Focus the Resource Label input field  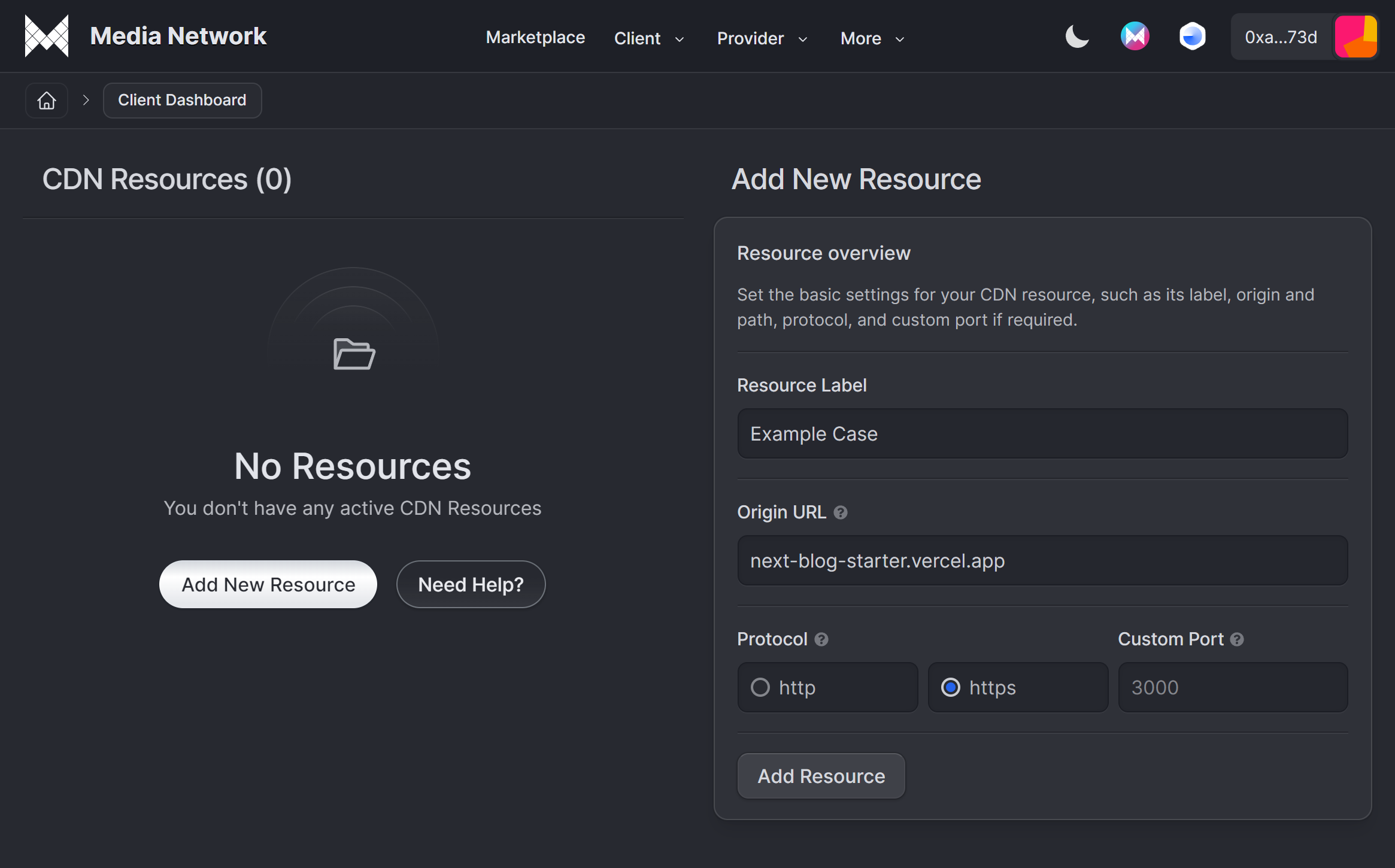[x=1042, y=433]
